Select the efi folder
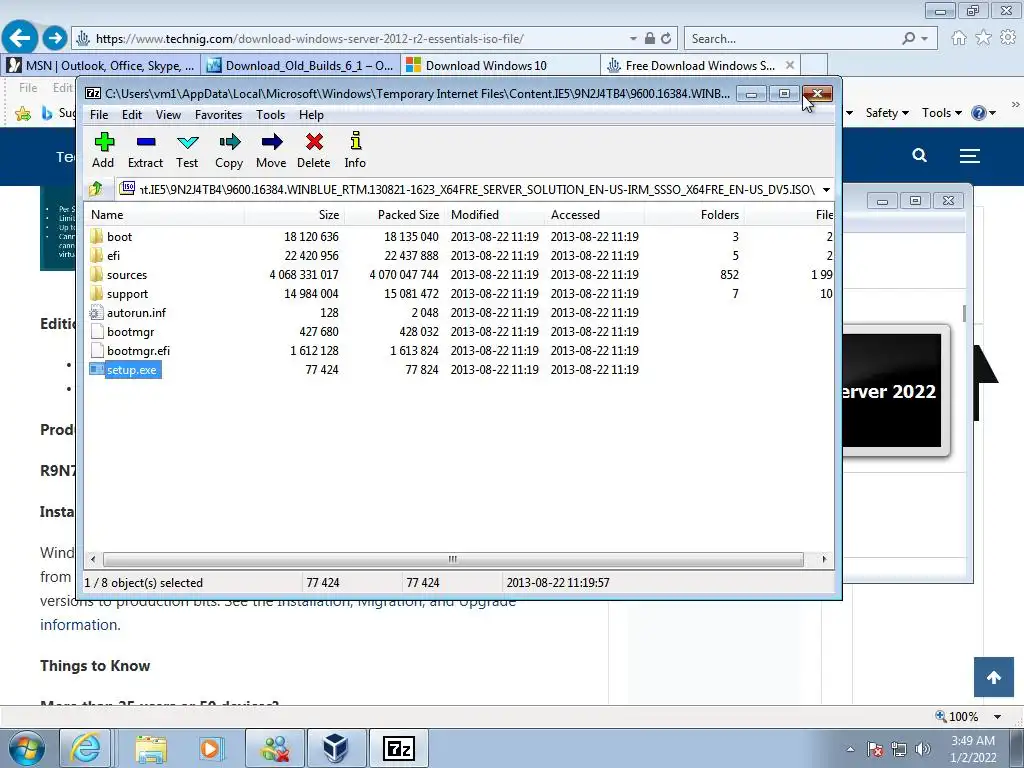The height and width of the screenshot is (768, 1024). [113, 255]
